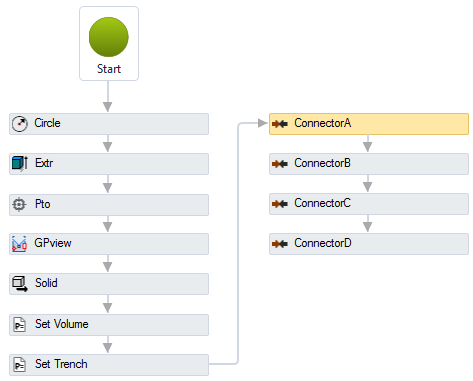Image resolution: width=473 pixels, height=381 pixels.
Task: Click the Start node label text
Action: point(109,69)
